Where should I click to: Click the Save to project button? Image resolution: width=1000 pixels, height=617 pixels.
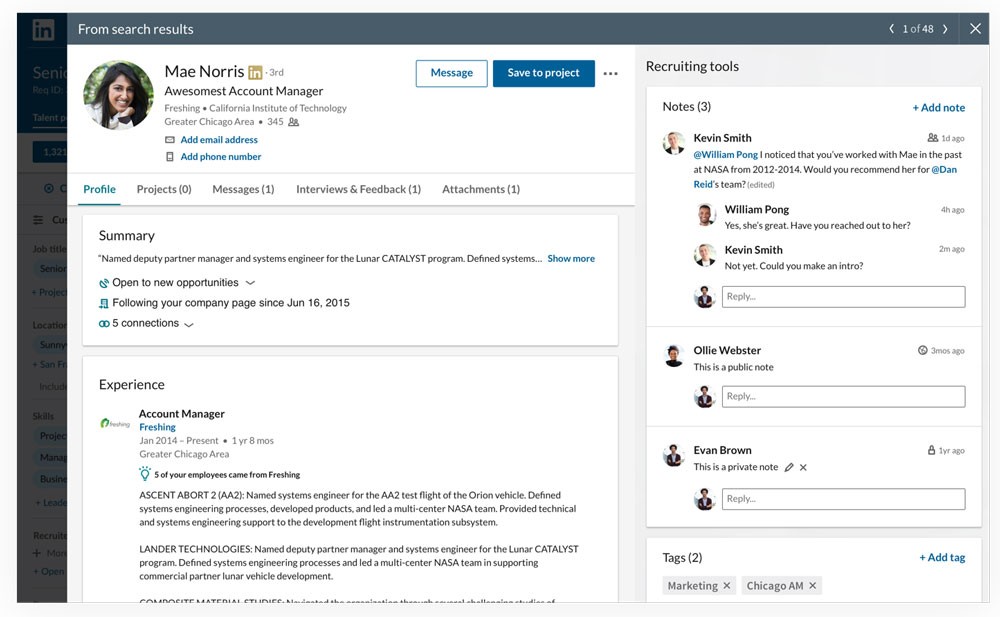click(543, 73)
